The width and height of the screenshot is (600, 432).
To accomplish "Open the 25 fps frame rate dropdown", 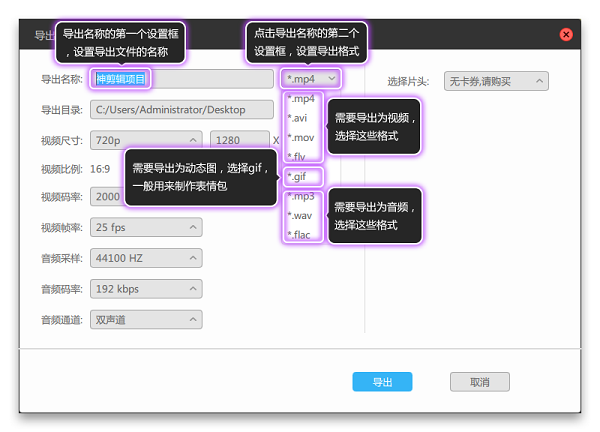I will 145,228.
